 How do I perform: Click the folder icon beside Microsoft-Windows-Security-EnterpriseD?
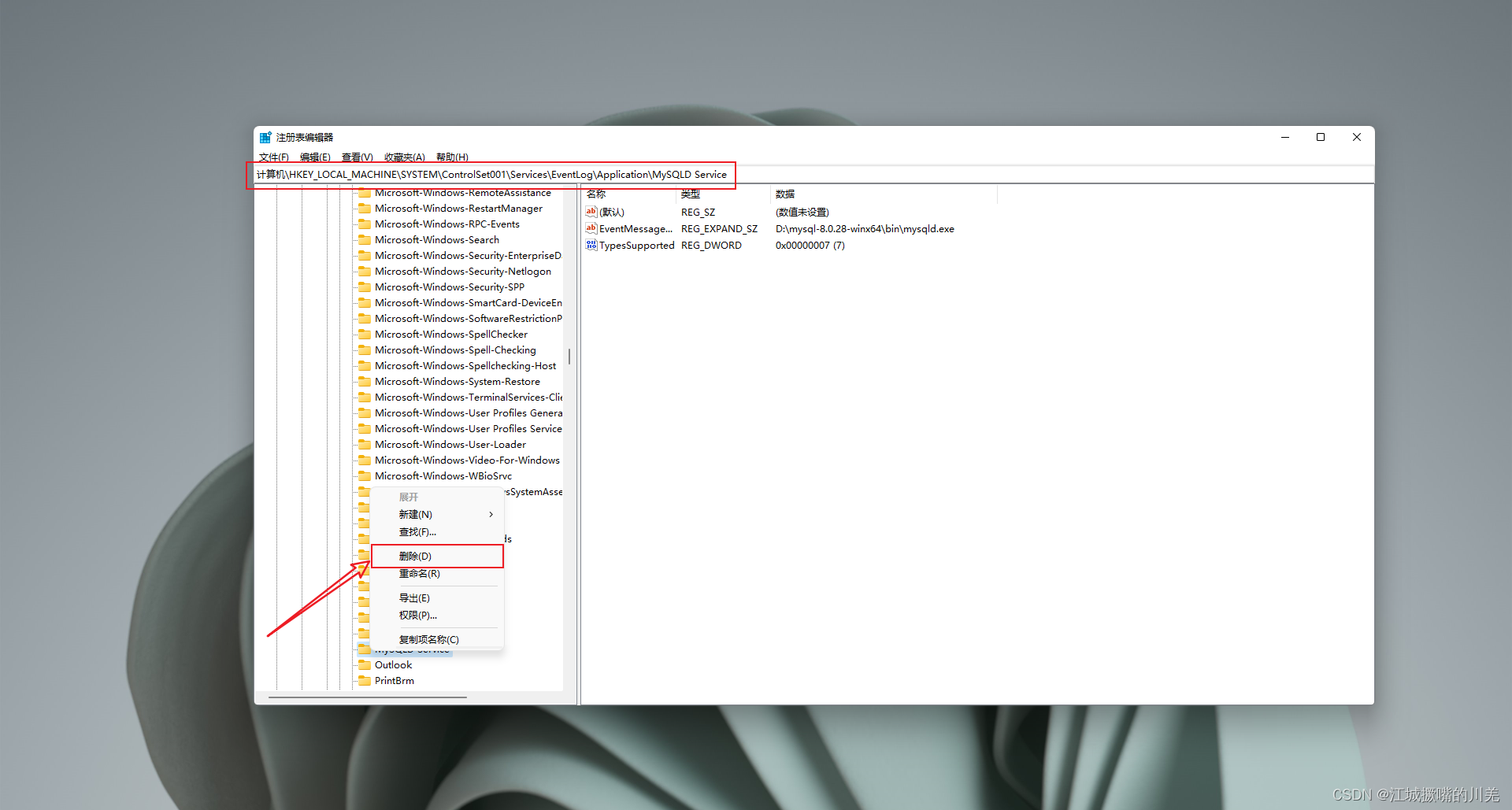pyautogui.click(x=364, y=256)
